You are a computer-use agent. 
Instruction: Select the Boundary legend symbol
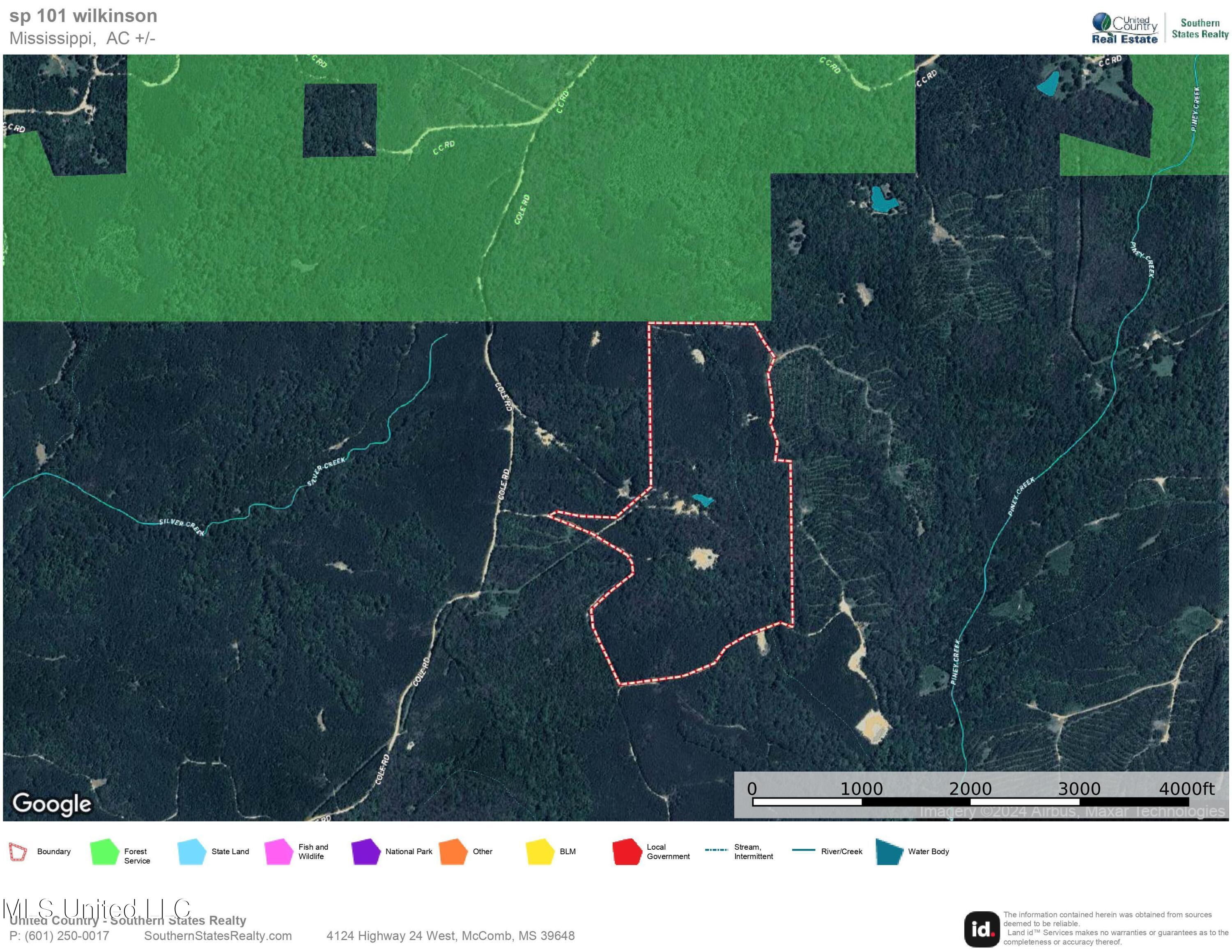click(18, 852)
